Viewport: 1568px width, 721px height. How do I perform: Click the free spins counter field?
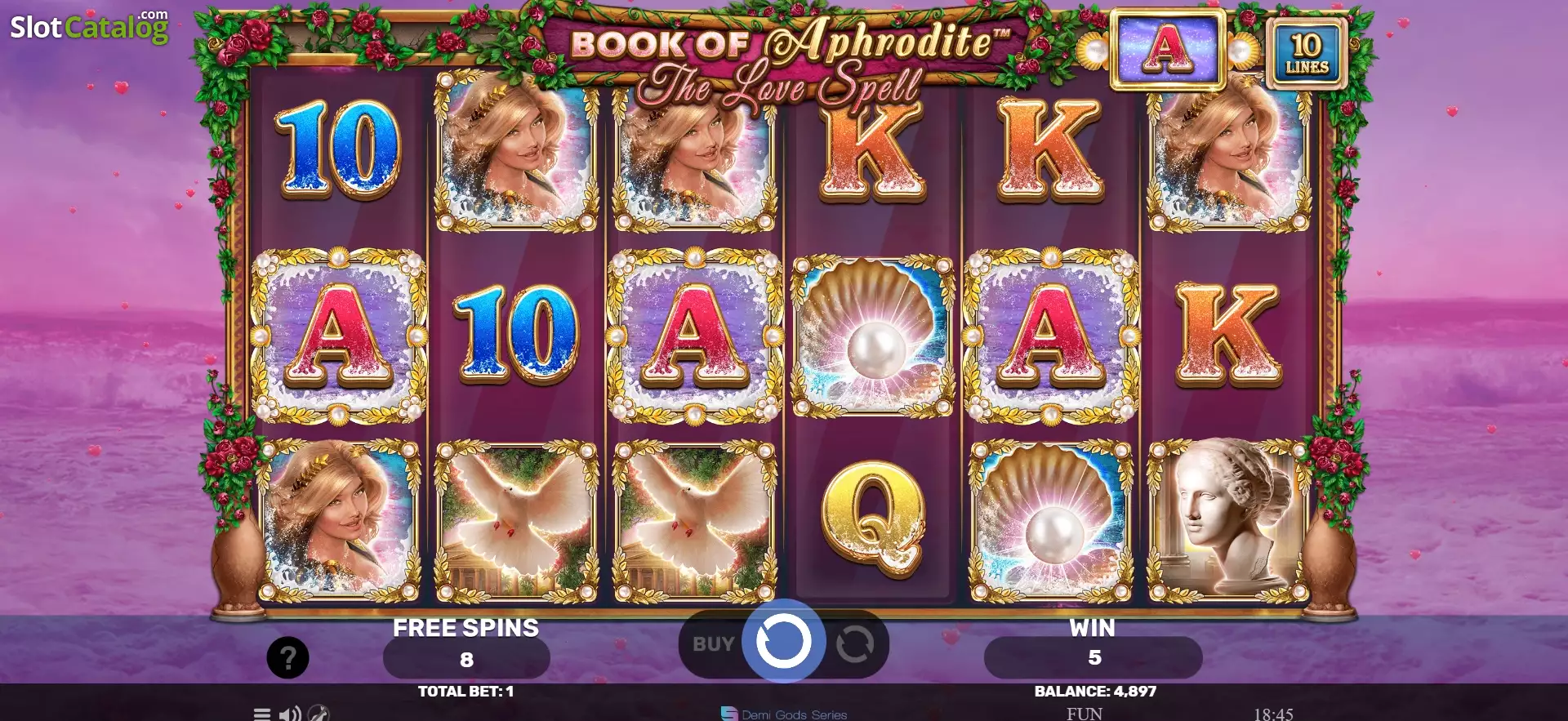click(466, 659)
